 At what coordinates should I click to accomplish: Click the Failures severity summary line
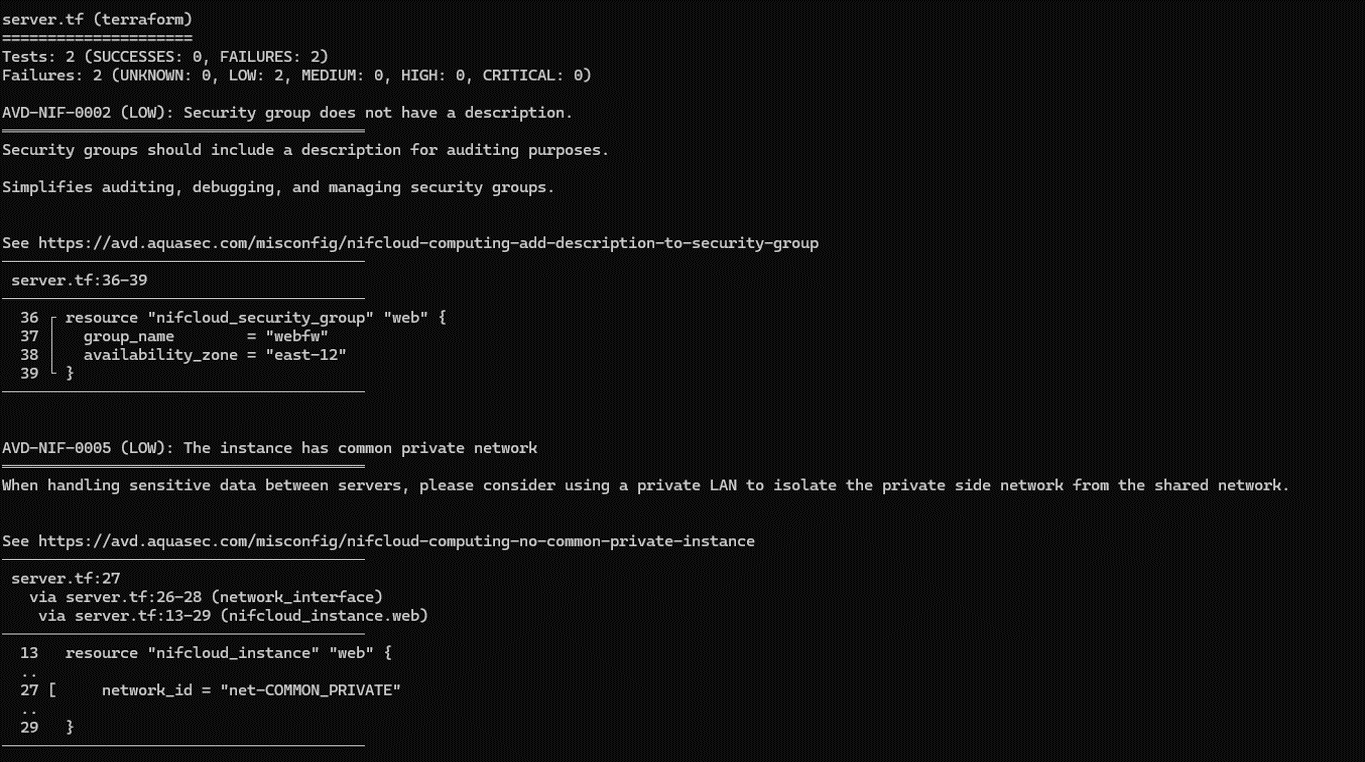click(x=296, y=75)
